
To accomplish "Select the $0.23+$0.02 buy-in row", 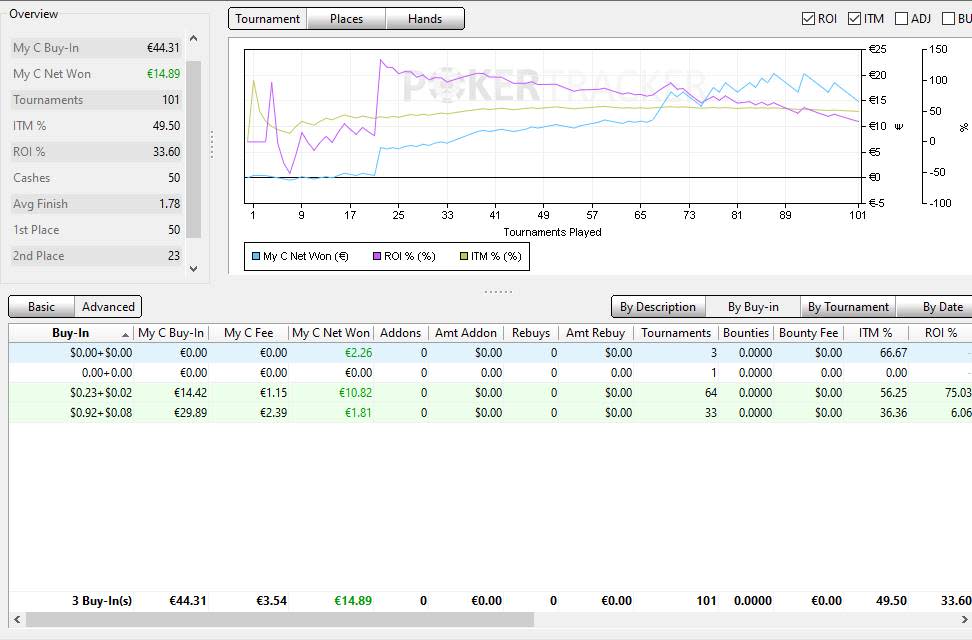I will tap(490, 393).
